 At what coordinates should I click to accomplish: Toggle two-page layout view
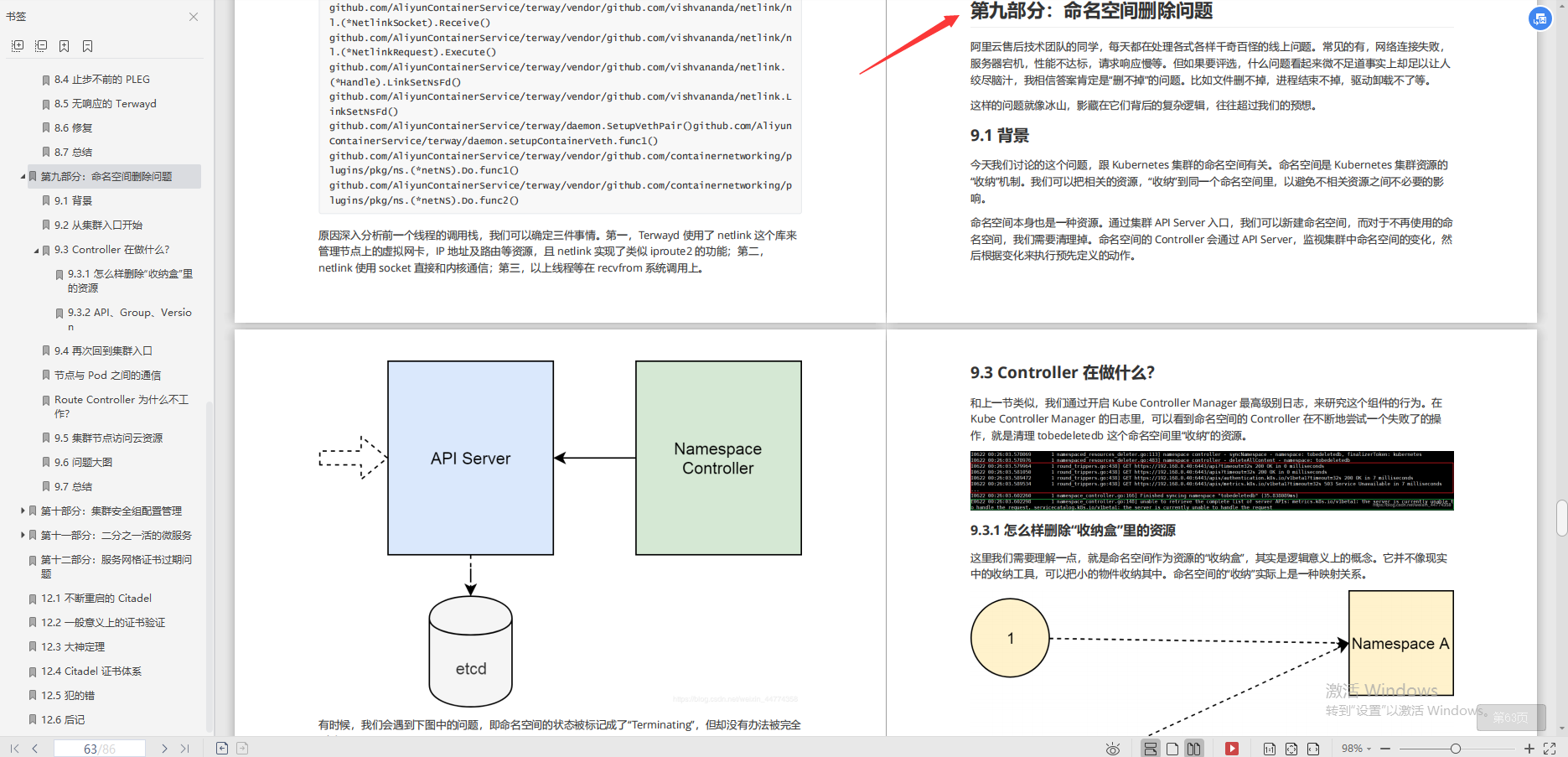1193,749
